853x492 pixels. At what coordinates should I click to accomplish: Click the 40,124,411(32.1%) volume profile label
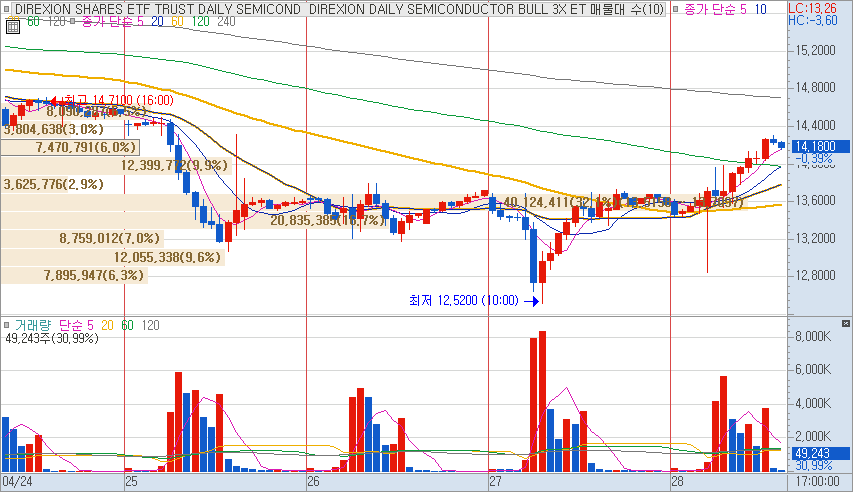point(558,202)
